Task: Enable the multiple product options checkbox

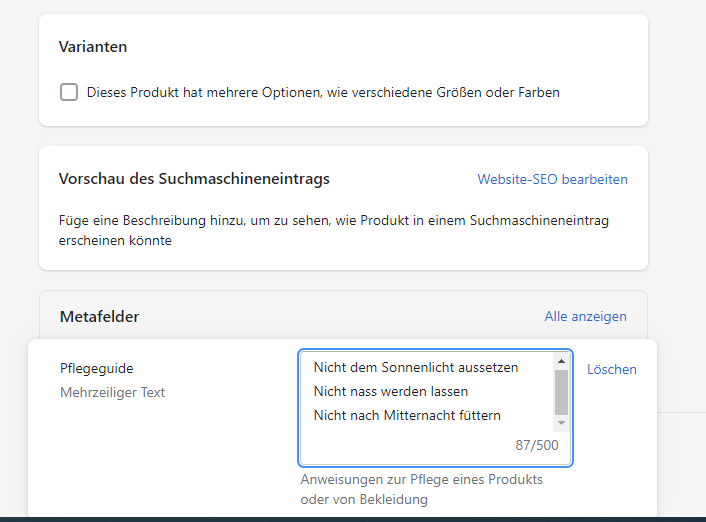Action: coord(69,92)
